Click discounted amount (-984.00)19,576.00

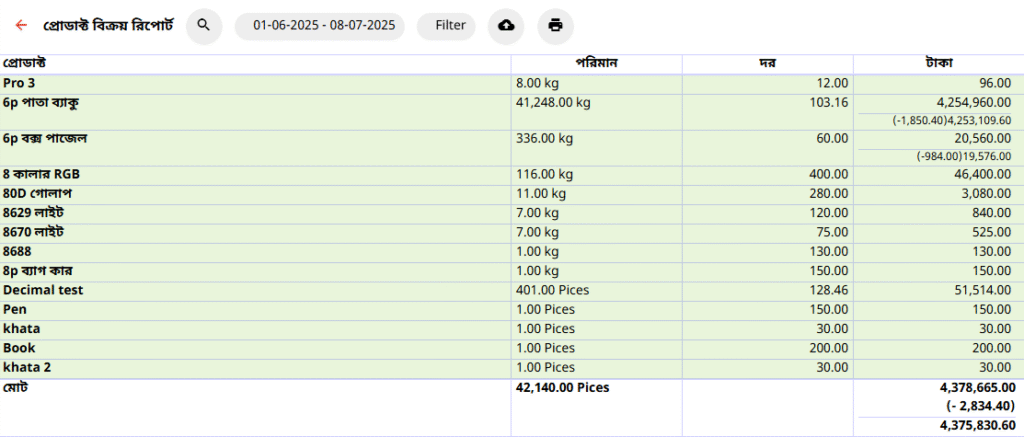[x=964, y=157]
